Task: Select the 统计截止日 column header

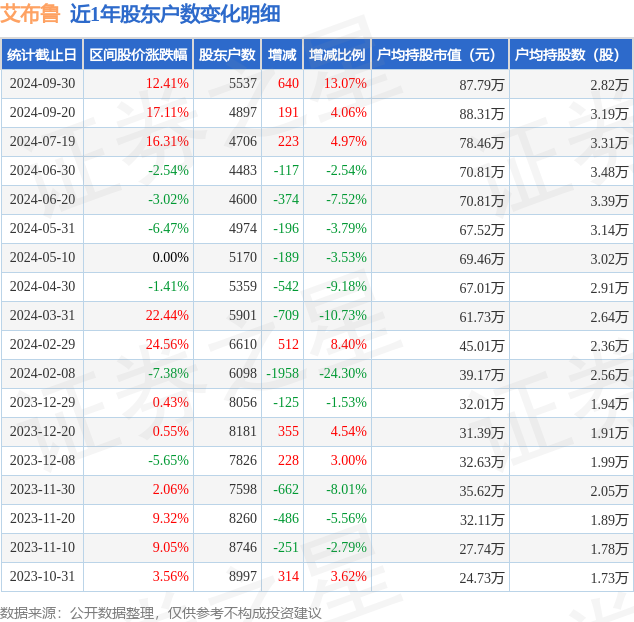Action: coord(42,55)
